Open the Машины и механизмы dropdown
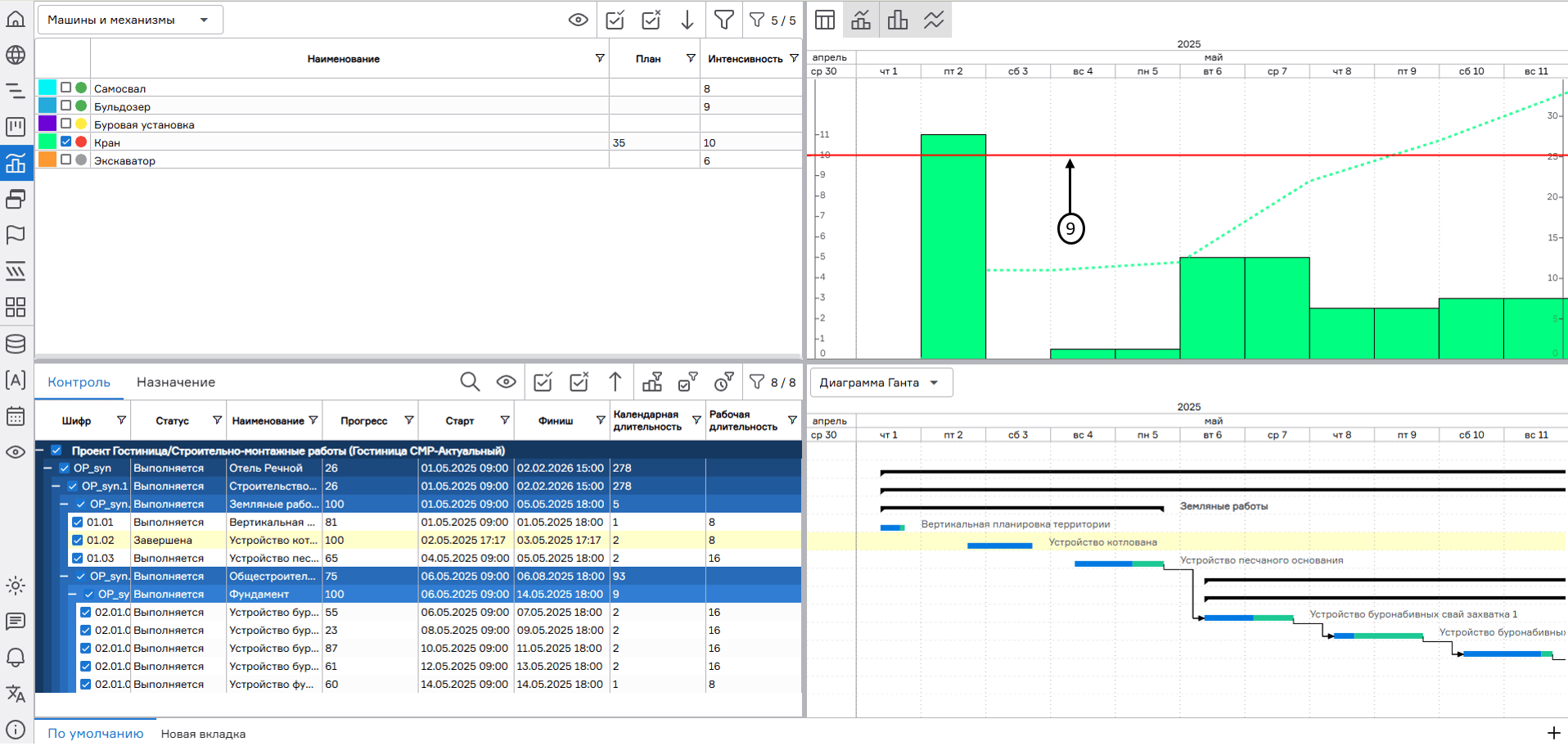The image size is (1568, 746). (x=130, y=20)
